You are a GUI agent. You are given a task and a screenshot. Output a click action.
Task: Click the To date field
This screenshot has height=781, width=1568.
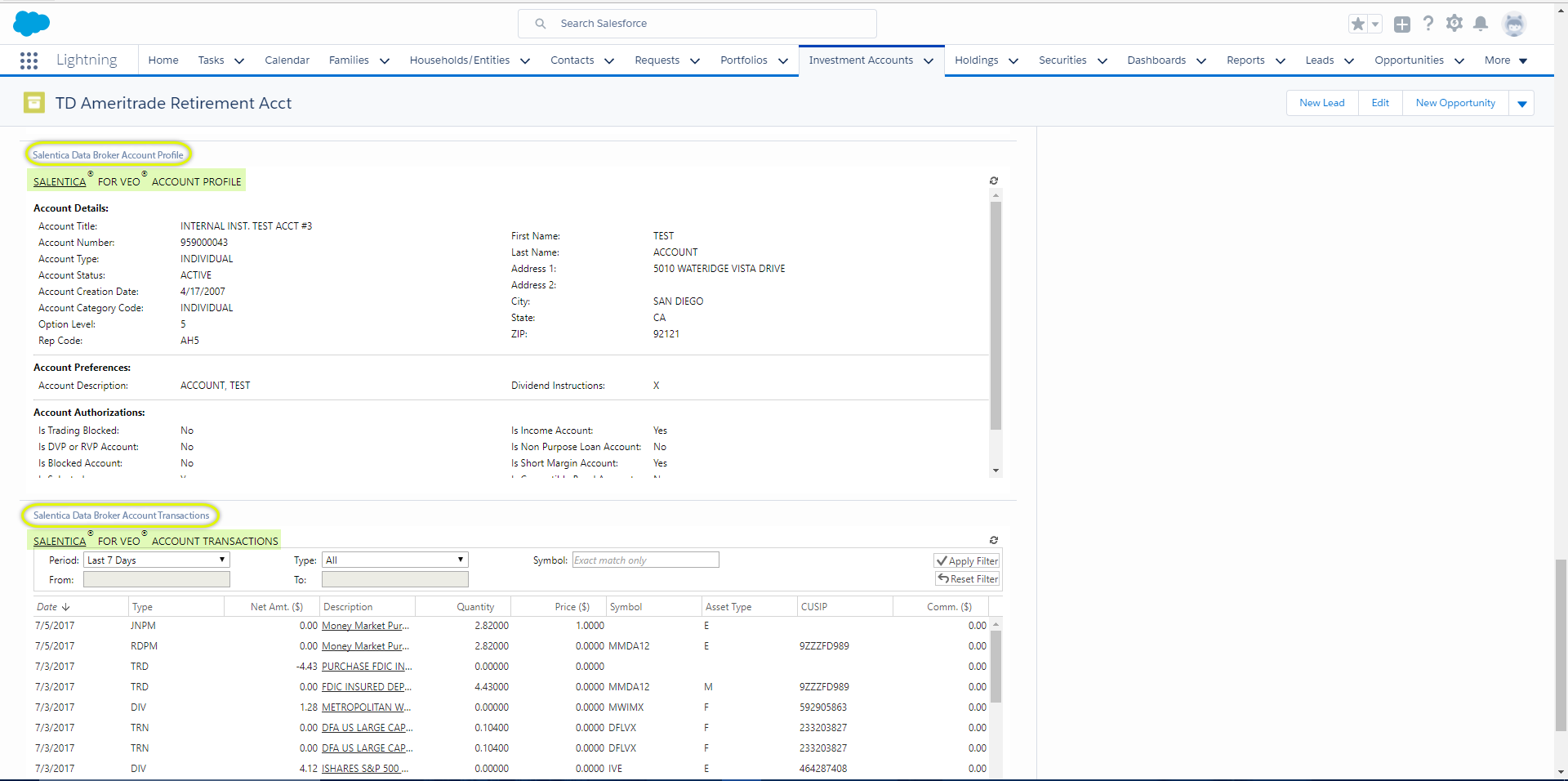pos(395,579)
